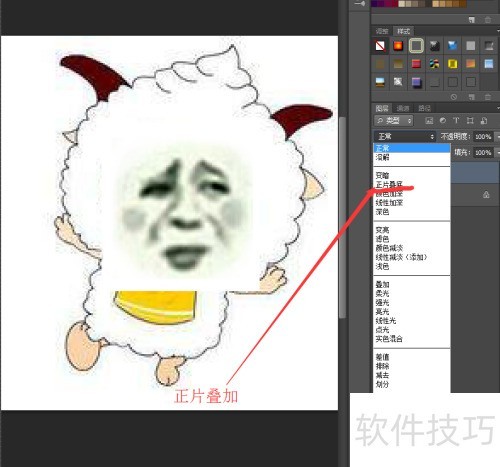Apply the light blue framed style preset
This screenshot has height=467, width=500.
click(x=489, y=64)
